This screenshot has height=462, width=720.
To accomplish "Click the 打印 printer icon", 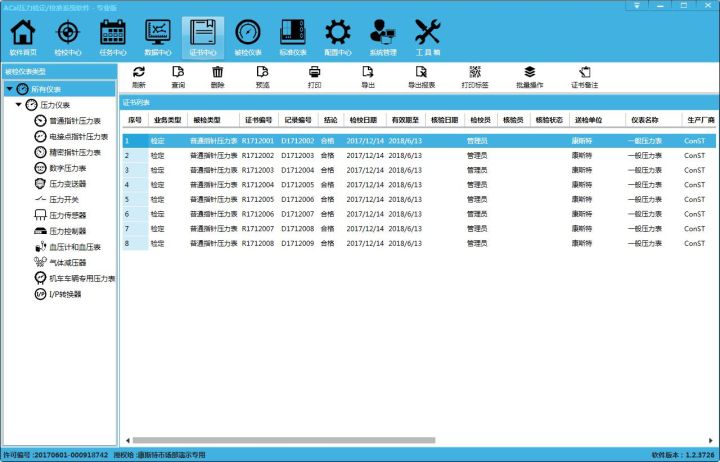I will coord(314,77).
